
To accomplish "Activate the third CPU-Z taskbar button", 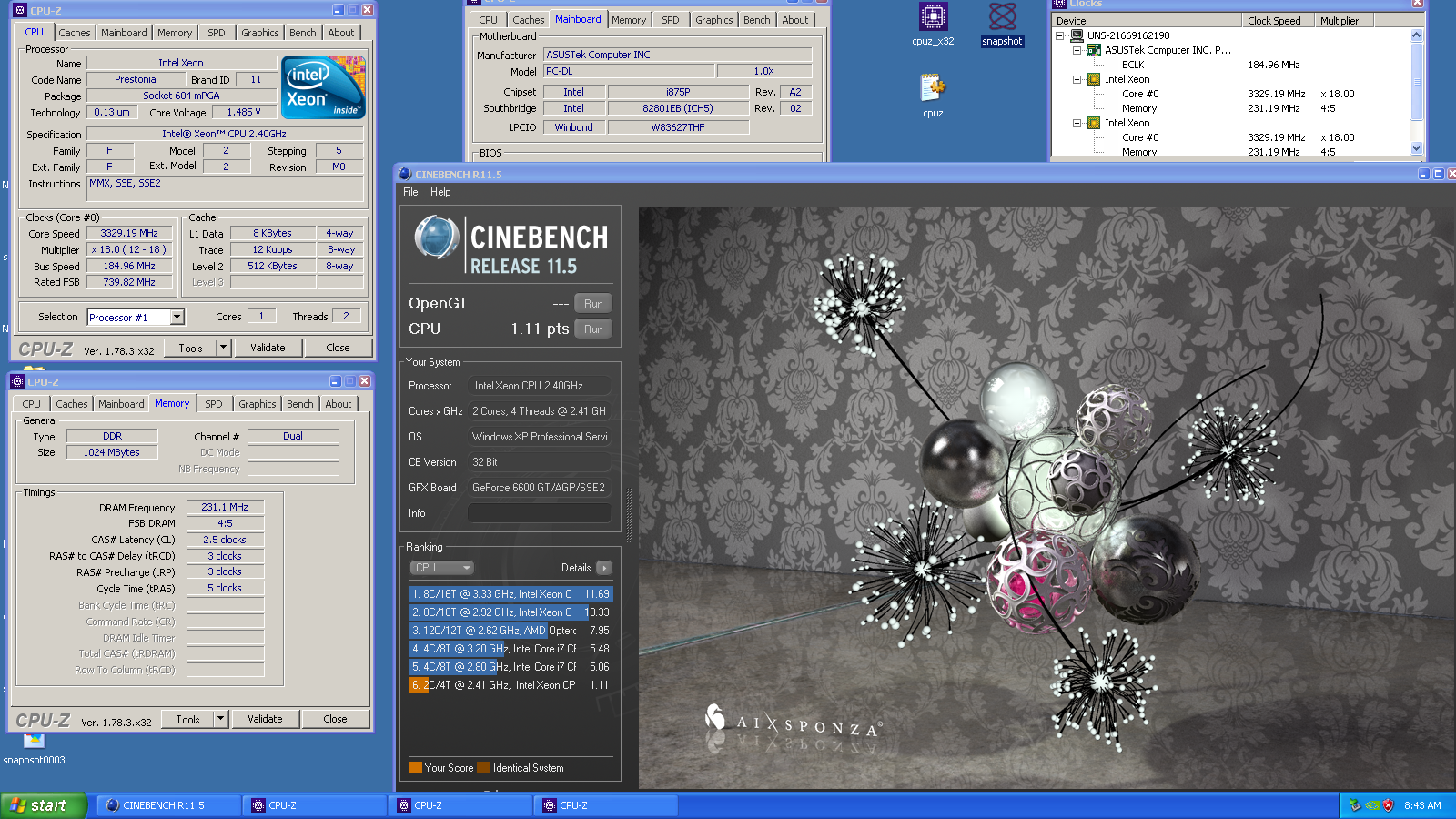I will pos(605,805).
